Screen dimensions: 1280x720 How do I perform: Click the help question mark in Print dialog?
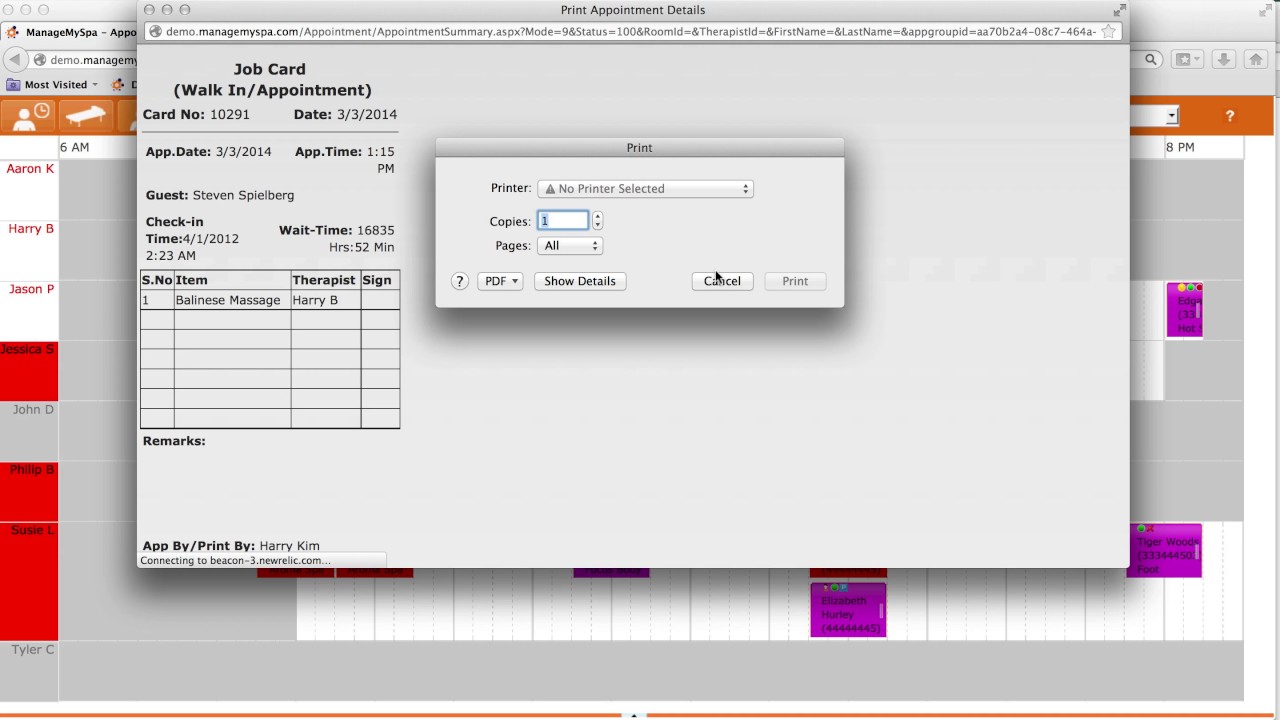[x=460, y=281]
